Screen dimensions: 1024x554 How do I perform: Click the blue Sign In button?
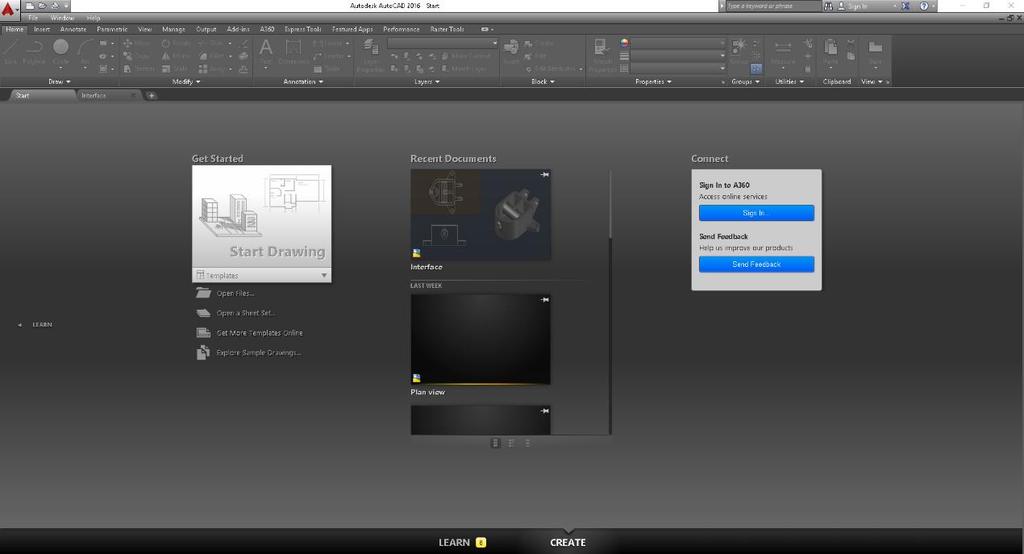click(x=756, y=213)
